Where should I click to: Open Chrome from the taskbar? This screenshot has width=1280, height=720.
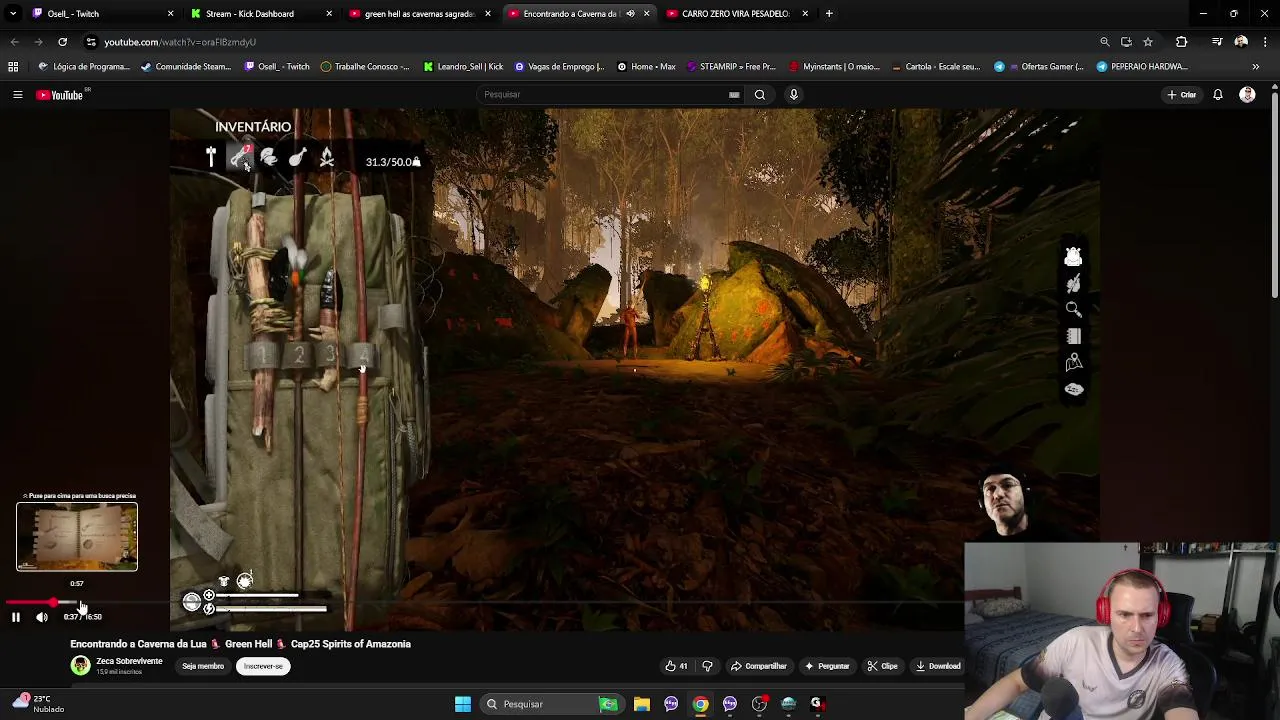tap(701, 704)
